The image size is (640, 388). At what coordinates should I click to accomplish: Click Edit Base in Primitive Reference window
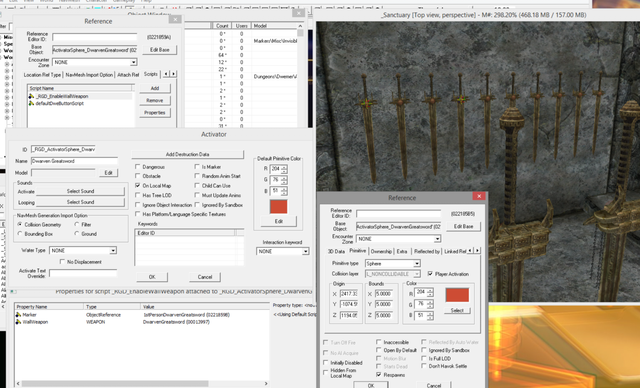point(463,226)
